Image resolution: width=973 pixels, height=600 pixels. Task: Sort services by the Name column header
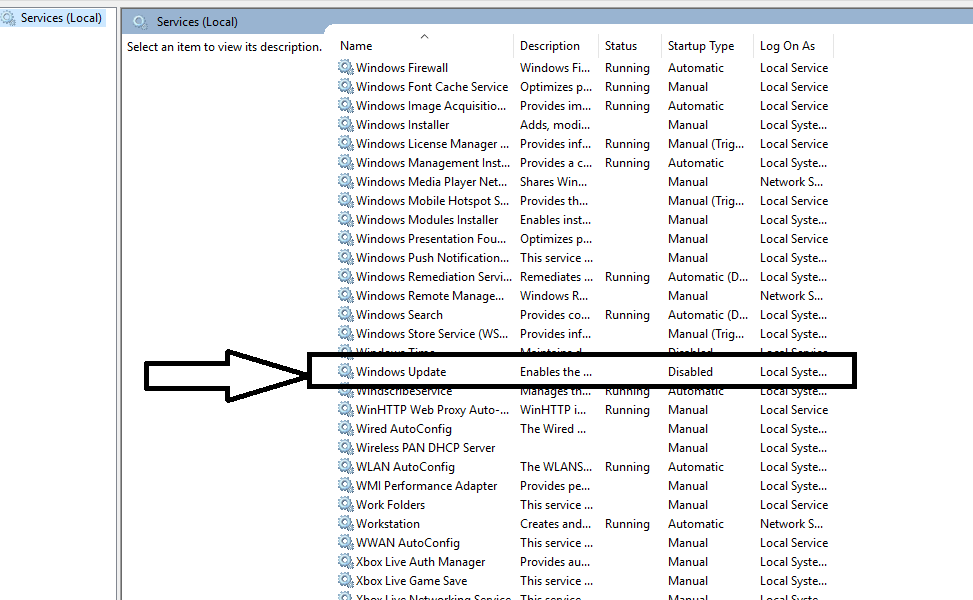point(356,46)
